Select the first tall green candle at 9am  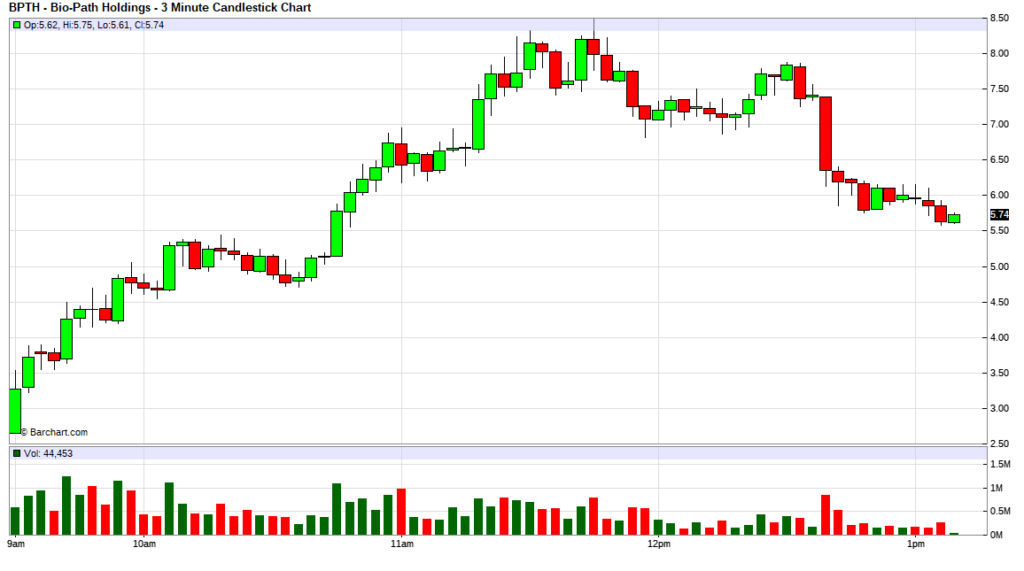click(15, 410)
